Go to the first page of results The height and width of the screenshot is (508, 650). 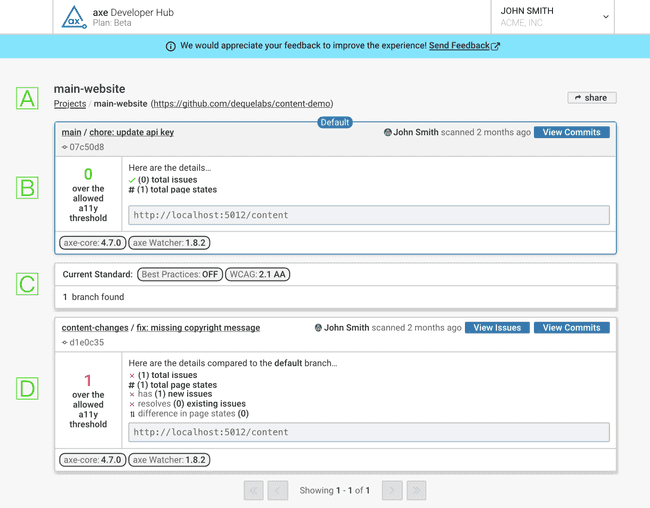pyautogui.click(x=254, y=490)
